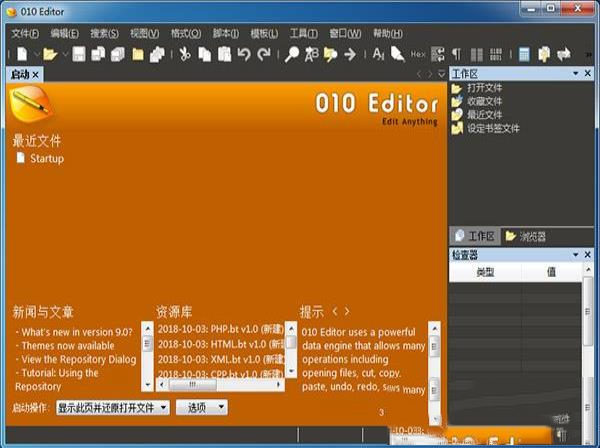Open the Calculator tool icon
Screen dimensions: 600x448
click(x=524, y=54)
